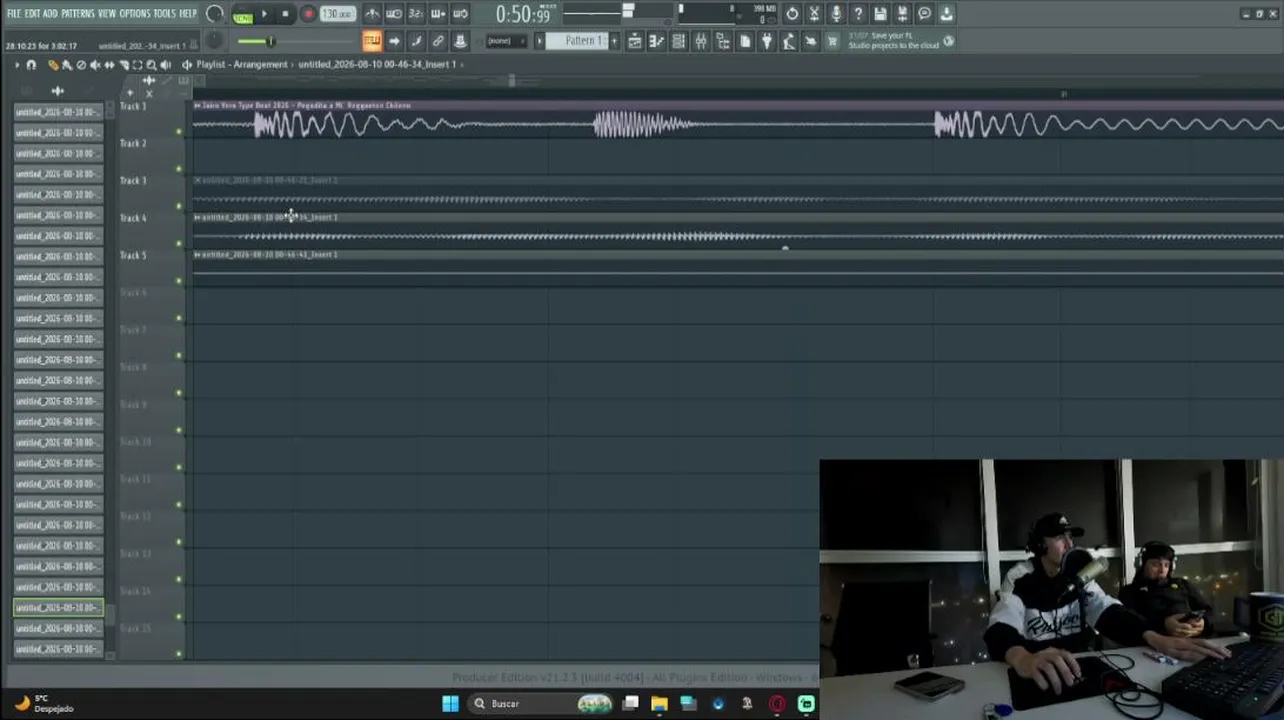Screen dimensions: 1284x720
Task: Open the Playlist view from the toolbar
Action: (634, 41)
